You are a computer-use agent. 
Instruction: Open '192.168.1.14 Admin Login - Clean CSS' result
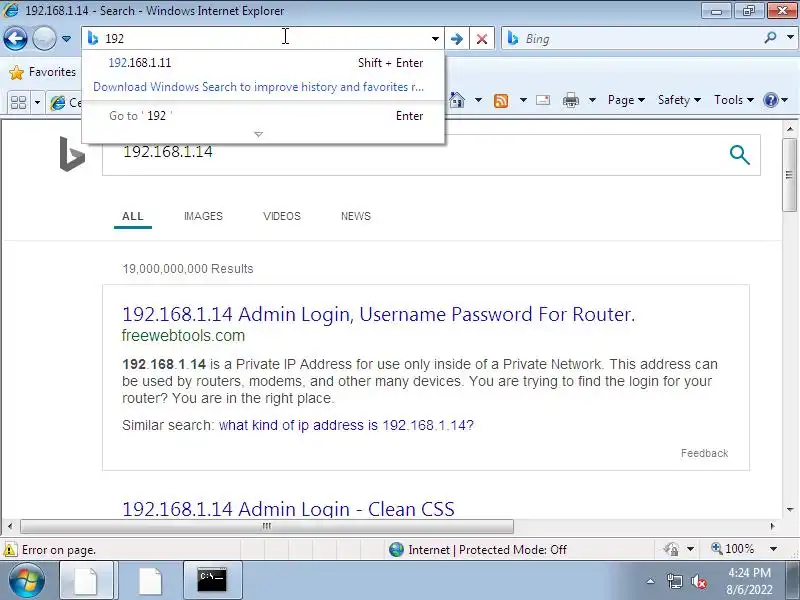pyautogui.click(x=288, y=509)
